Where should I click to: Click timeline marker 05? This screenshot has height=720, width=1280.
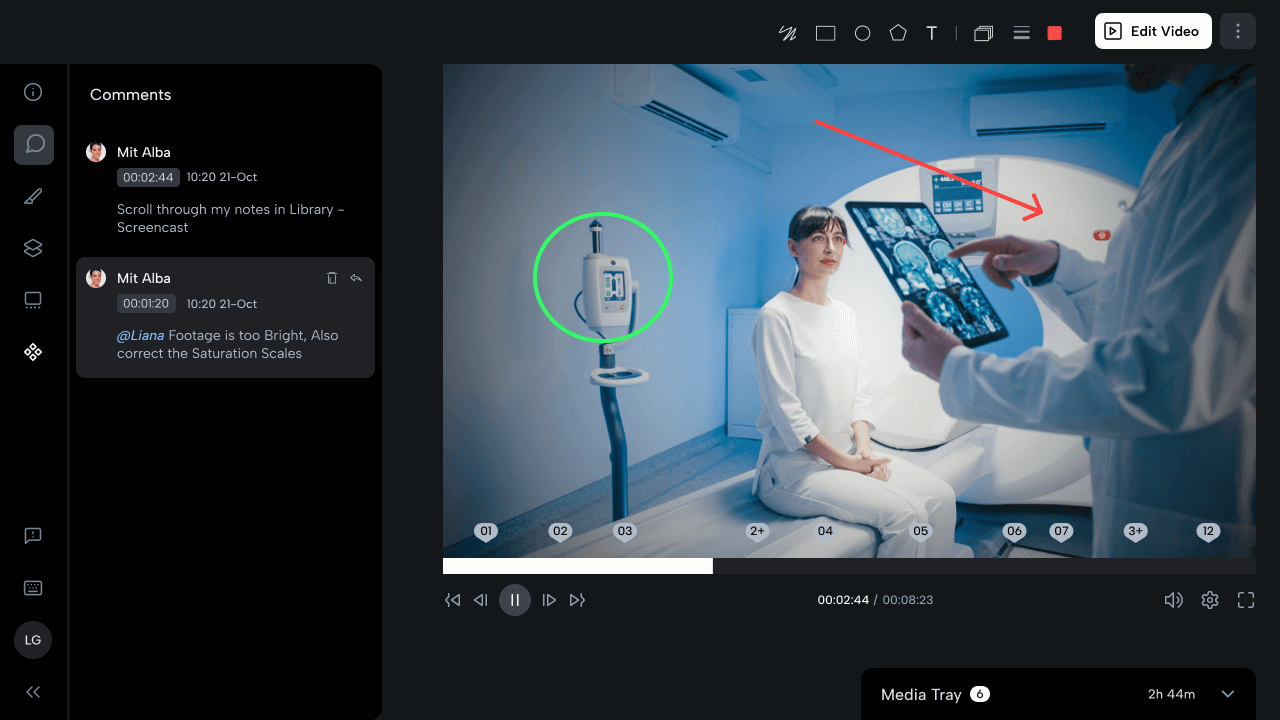[x=920, y=531]
